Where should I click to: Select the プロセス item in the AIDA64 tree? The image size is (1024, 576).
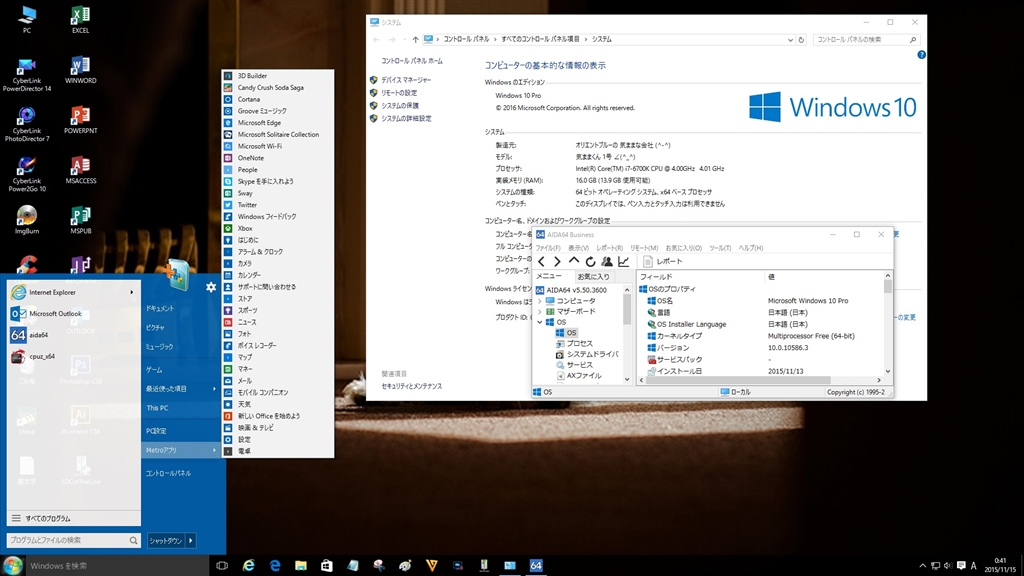click(x=579, y=343)
